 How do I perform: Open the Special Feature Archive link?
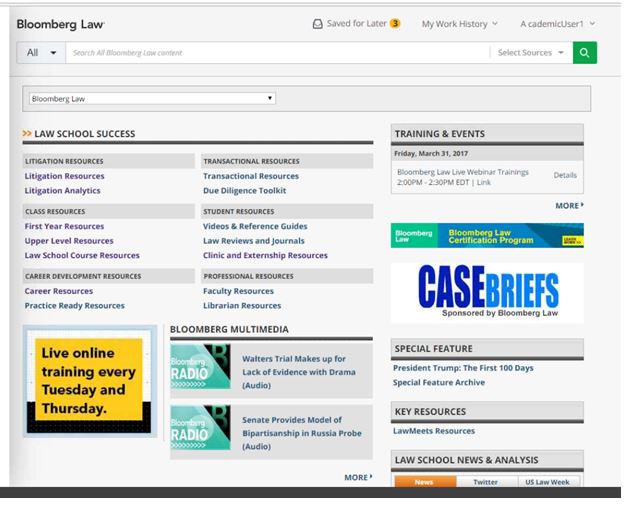point(439,383)
